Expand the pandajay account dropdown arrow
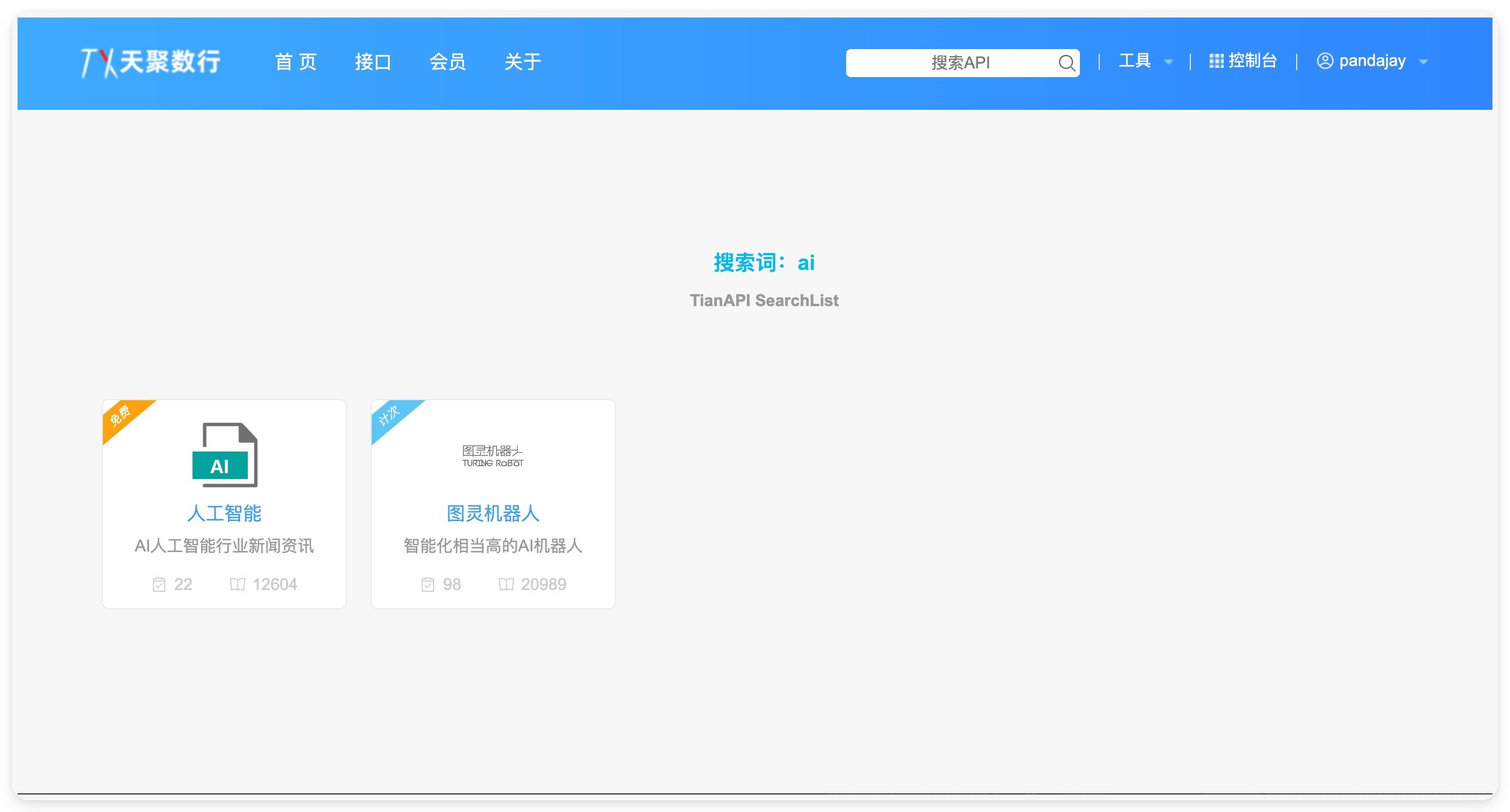This screenshot has height=812, width=1510. click(1424, 62)
